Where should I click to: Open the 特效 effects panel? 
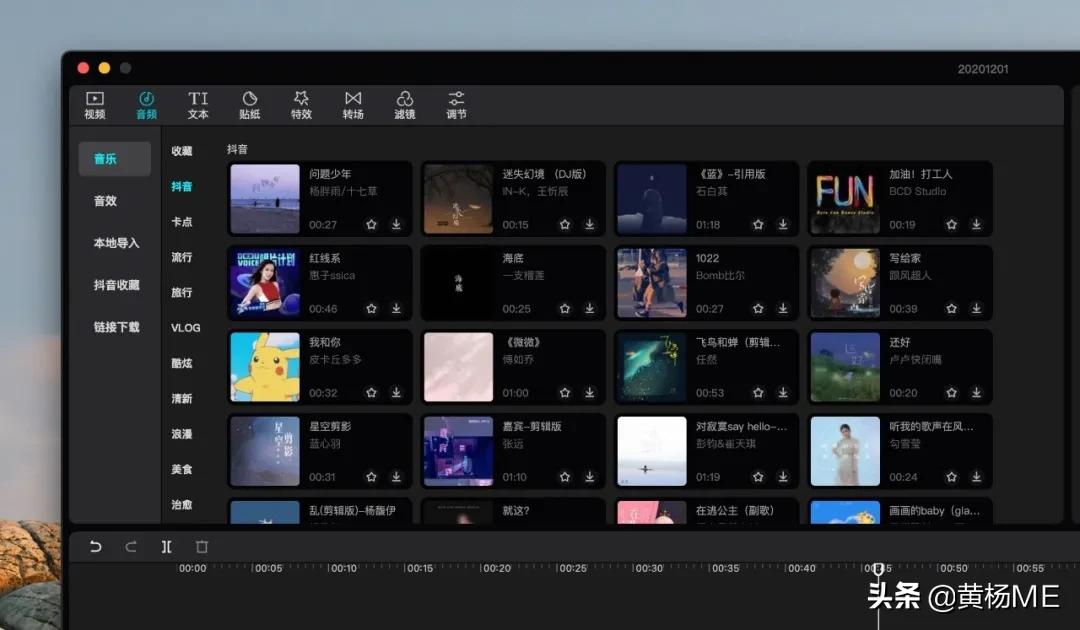(301, 105)
